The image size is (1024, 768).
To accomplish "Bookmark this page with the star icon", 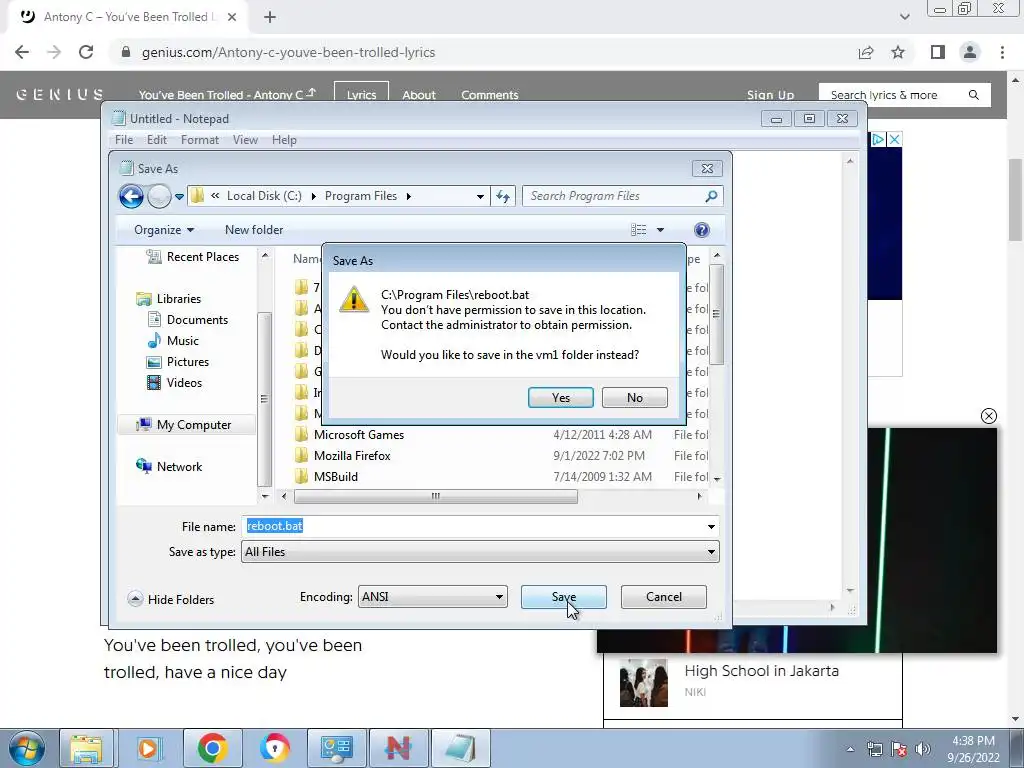I will [898, 52].
